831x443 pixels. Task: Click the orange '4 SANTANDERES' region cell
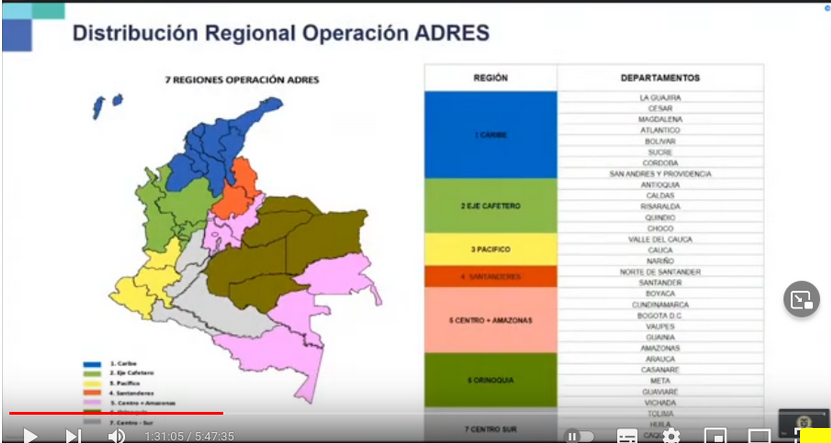click(491, 277)
